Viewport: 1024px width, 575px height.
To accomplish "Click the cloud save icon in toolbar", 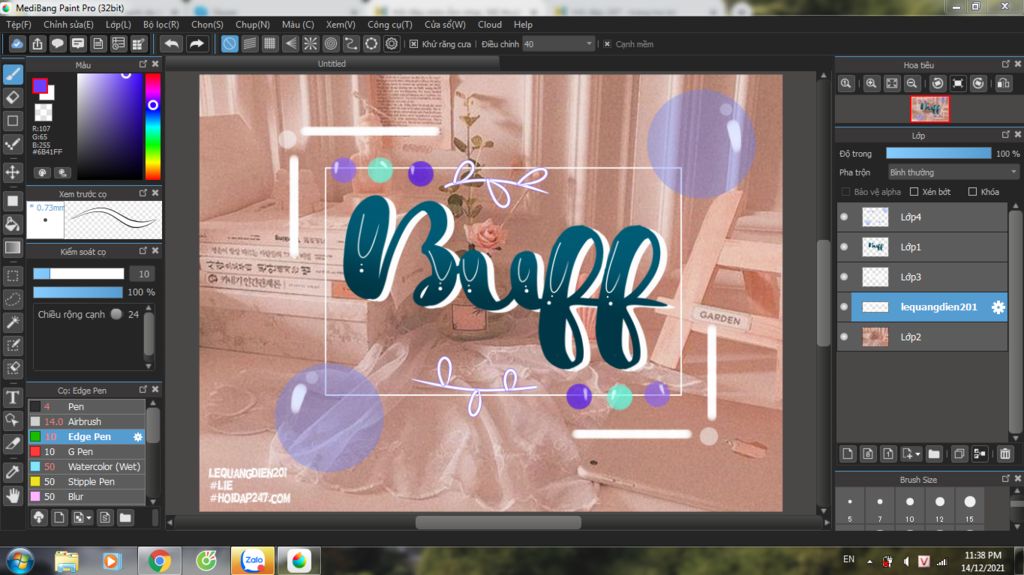I will pos(17,44).
